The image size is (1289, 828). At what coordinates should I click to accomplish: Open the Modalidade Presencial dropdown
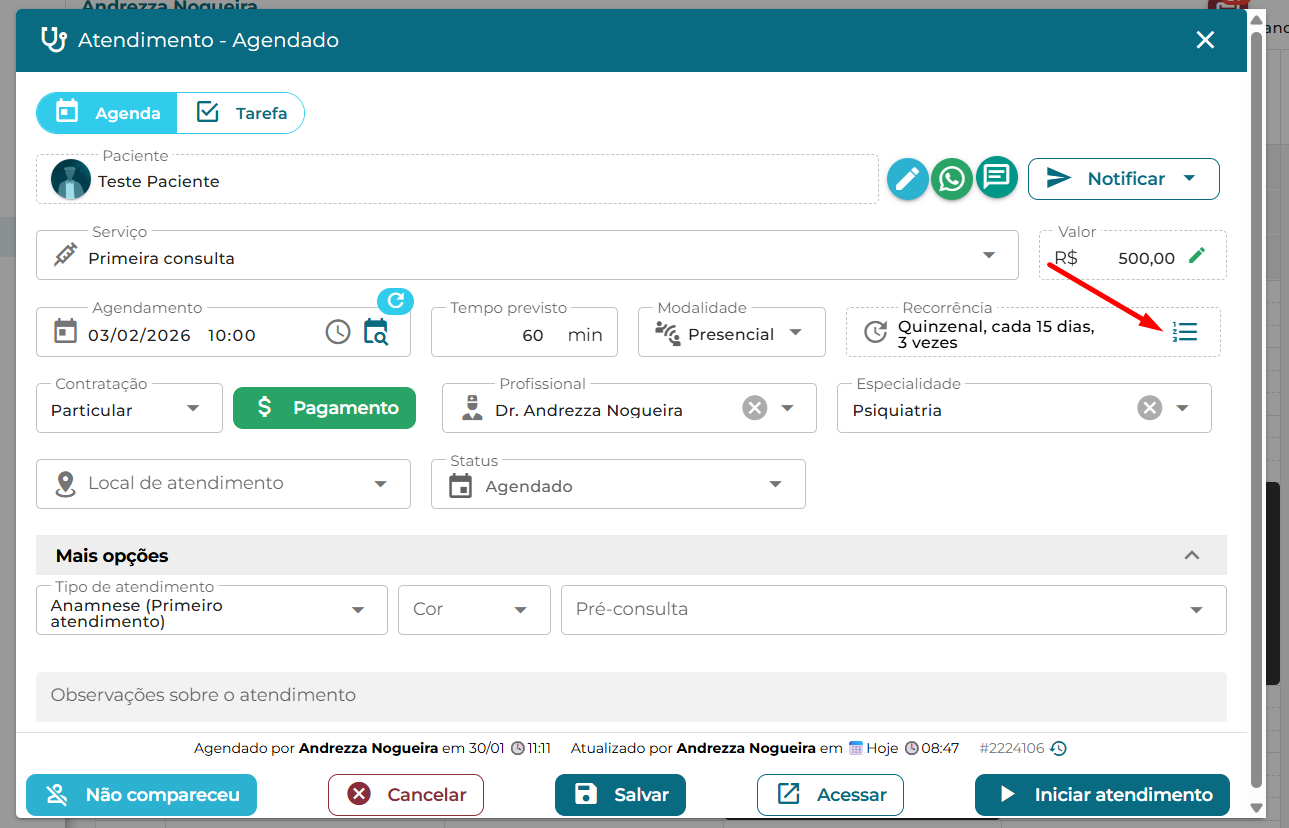732,332
